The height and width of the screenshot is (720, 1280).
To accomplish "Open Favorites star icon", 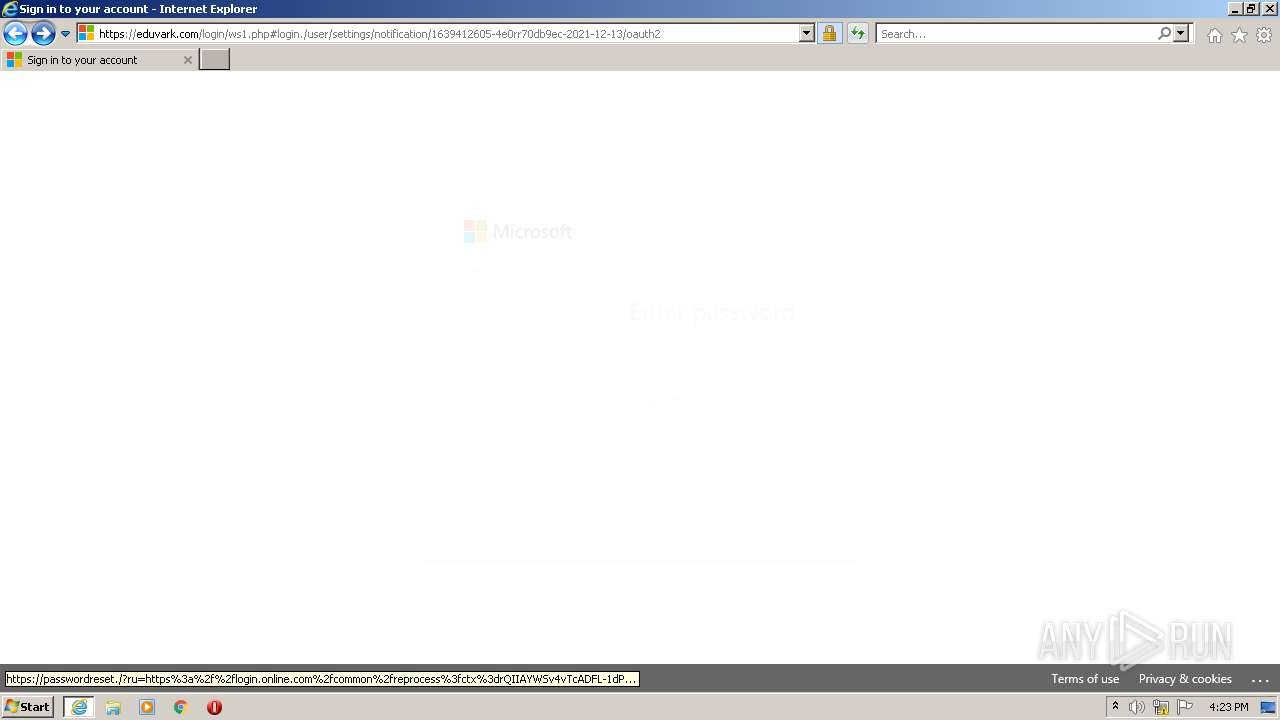I will 1239,35.
